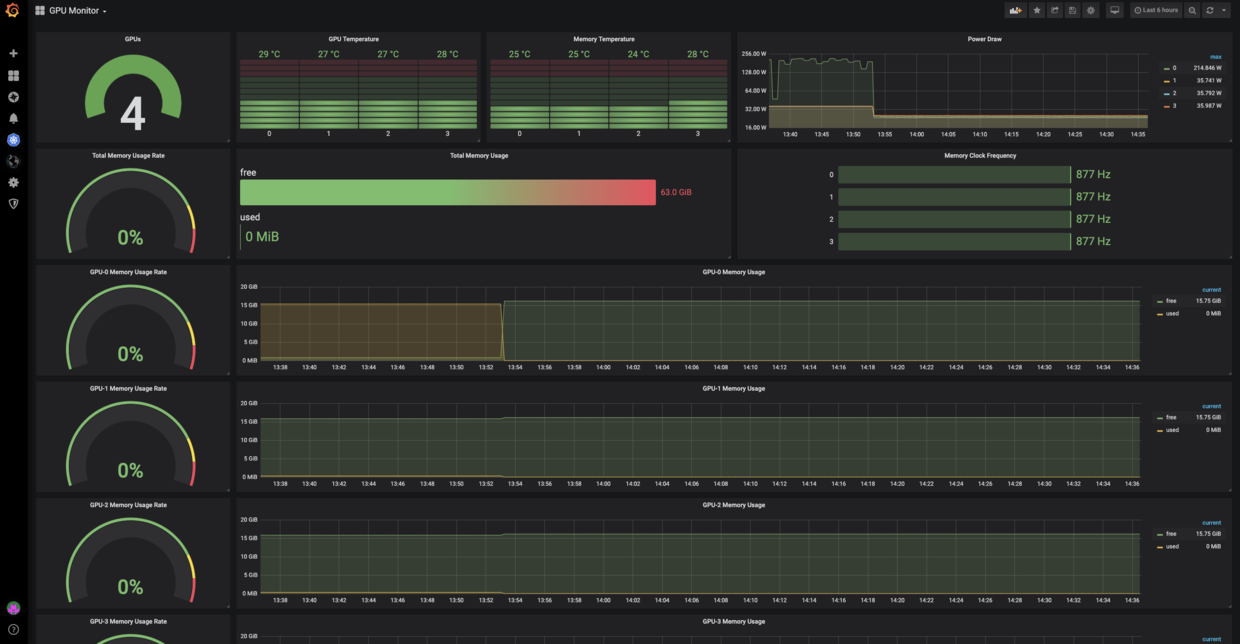Image resolution: width=1240 pixels, height=644 pixels.
Task: Open the refresh interval dropdown arrow
Action: click(x=1224, y=10)
